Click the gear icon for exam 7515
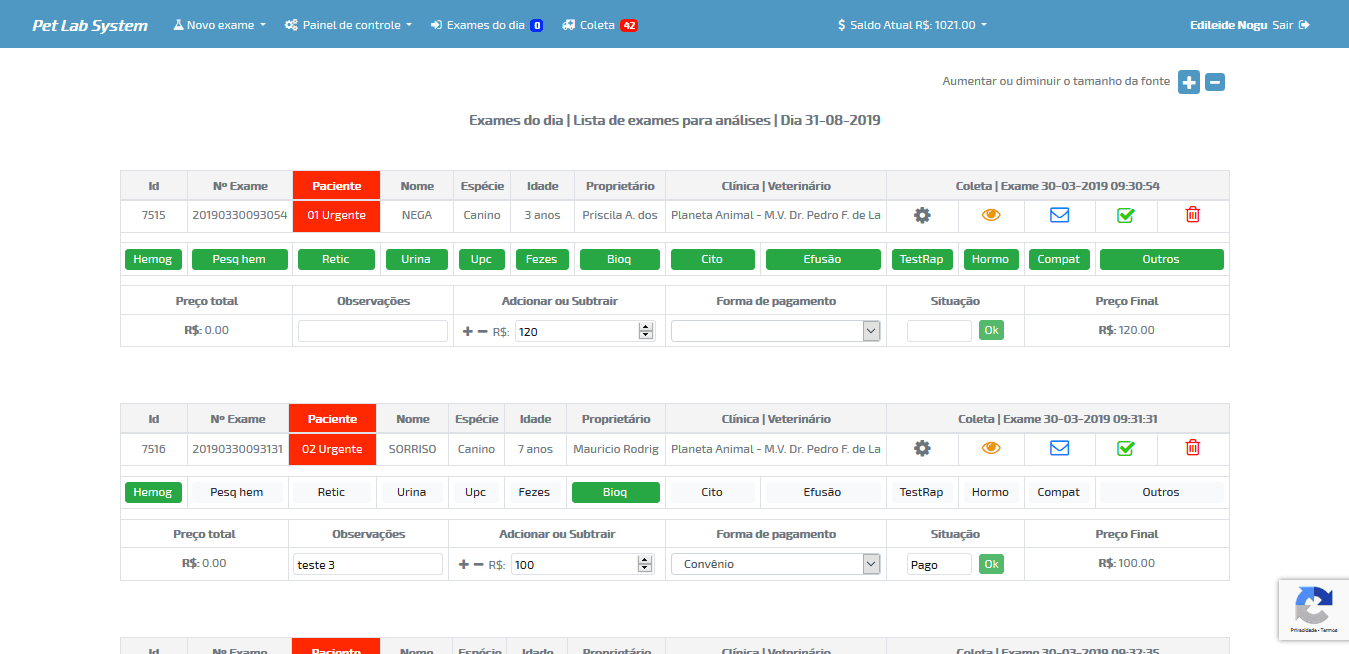The width and height of the screenshot is (1349, 654). click(922, 215)
